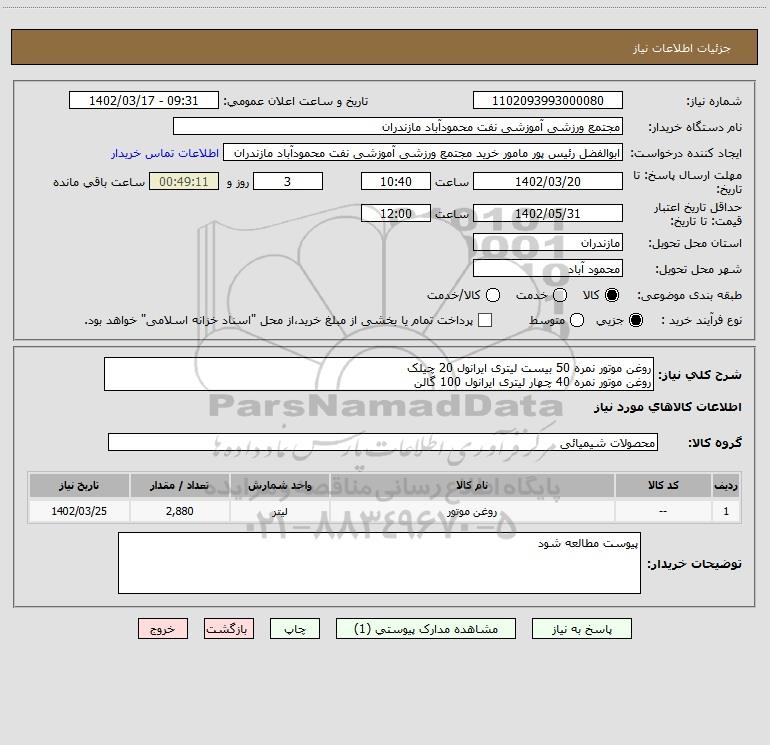Click the تاریخ نیاز column header
The image size is (770, 745).
coord(79,485)
